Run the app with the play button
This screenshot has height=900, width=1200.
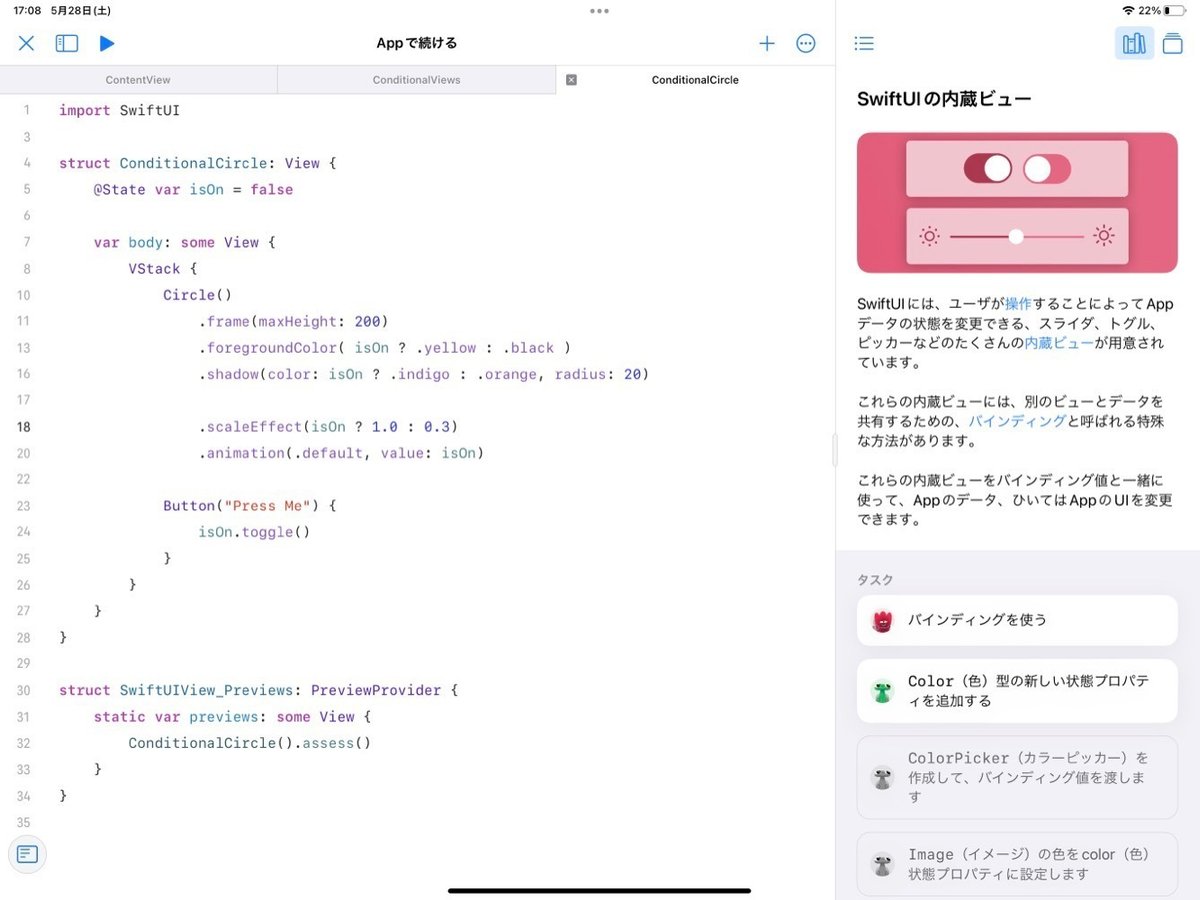pos(107,43)
